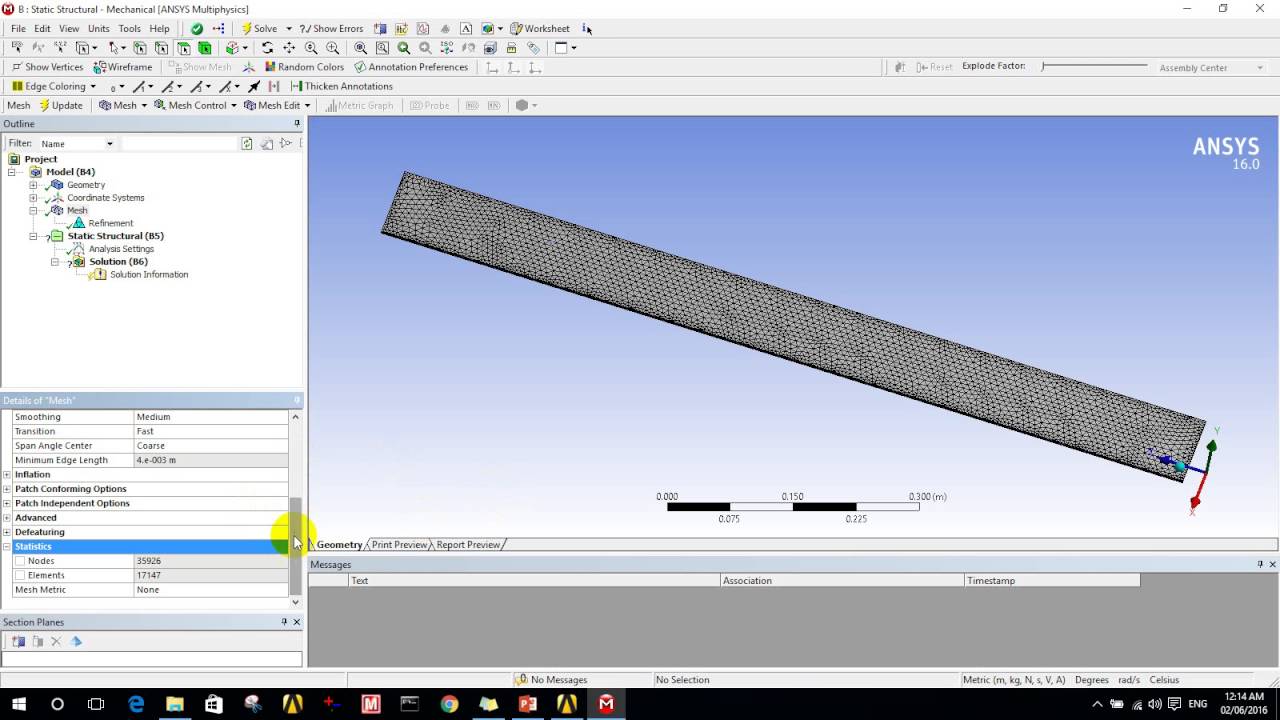Click the Update mesh button
Viewport: 1280px width, 720px height.
(61, 105)
